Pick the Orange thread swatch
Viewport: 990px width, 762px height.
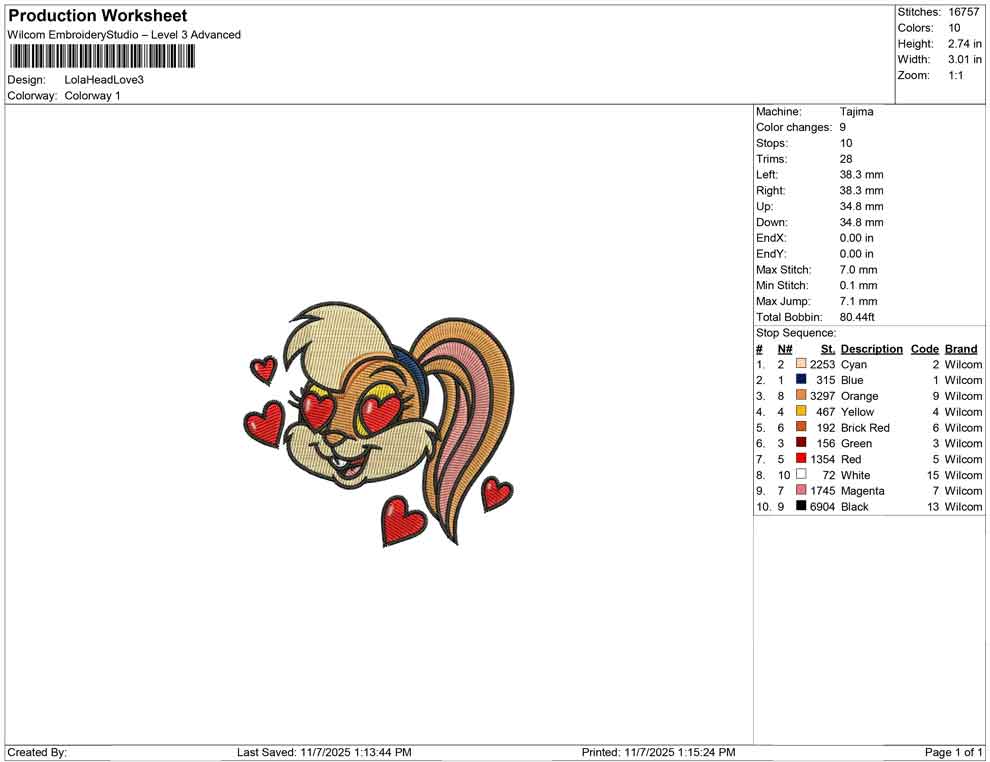pyautogui.click(x=801, y=396)
